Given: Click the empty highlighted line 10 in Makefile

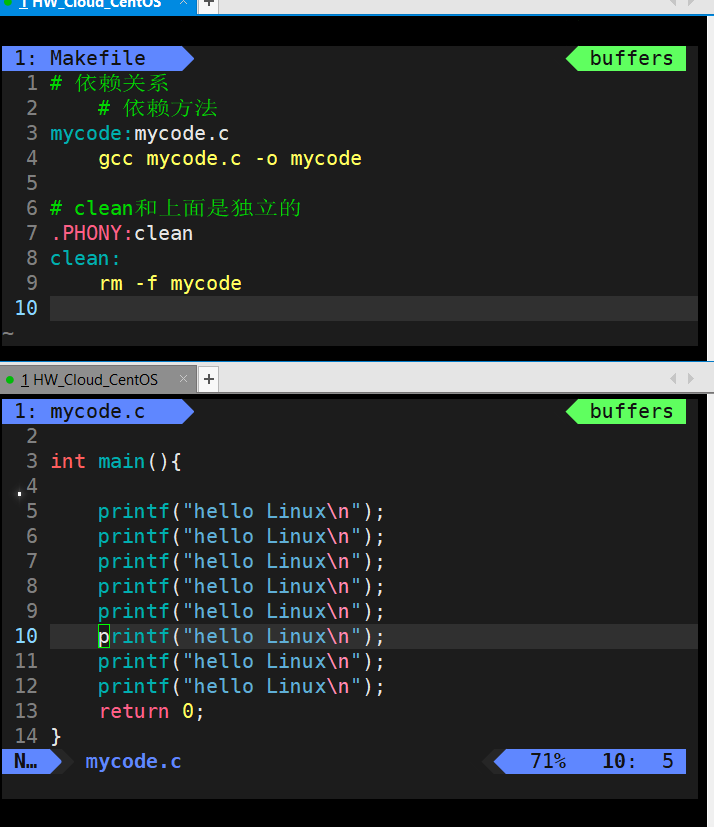Looking at the screenshot, I should point(373,308).
